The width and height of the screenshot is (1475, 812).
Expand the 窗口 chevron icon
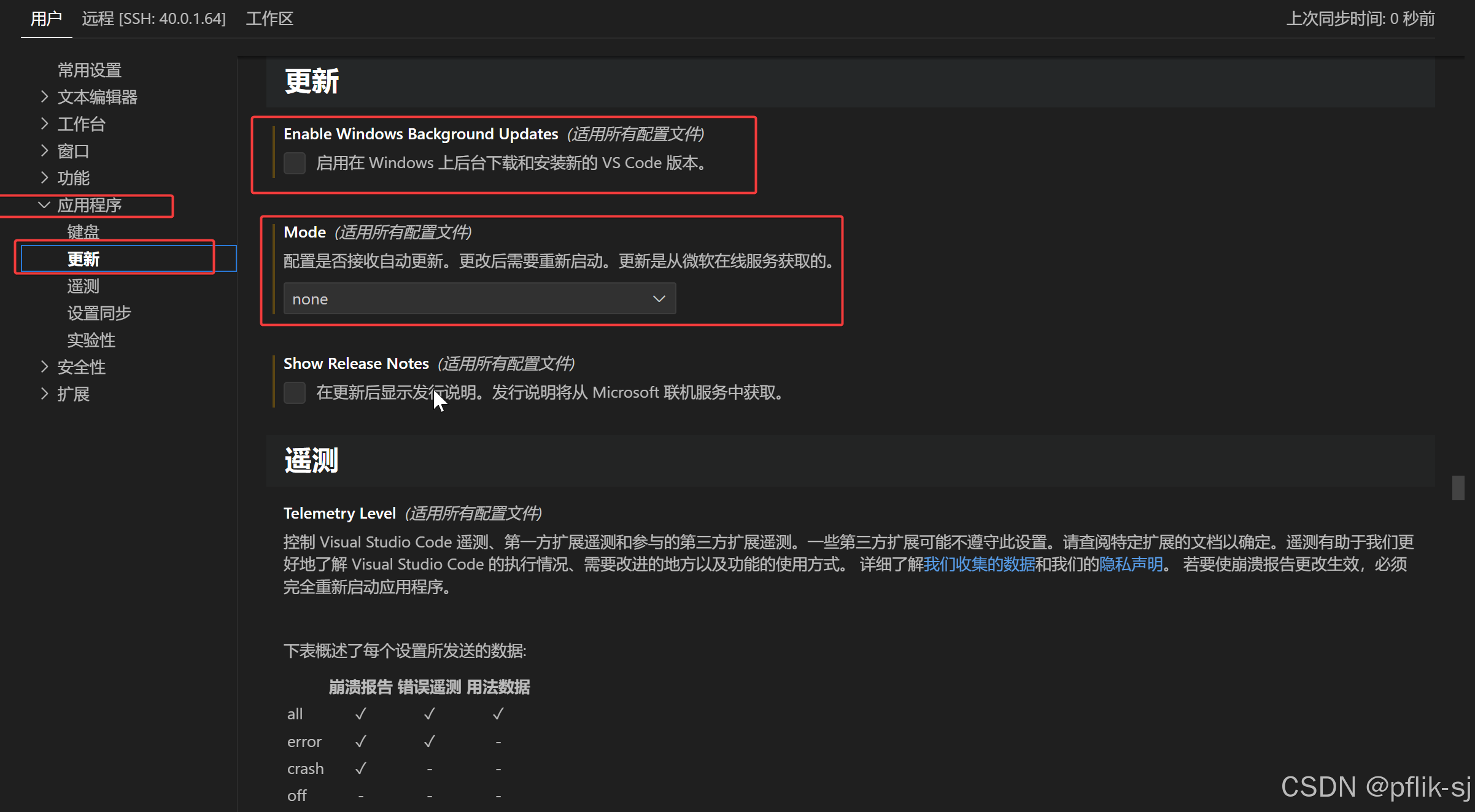click(x=44, y=150)
